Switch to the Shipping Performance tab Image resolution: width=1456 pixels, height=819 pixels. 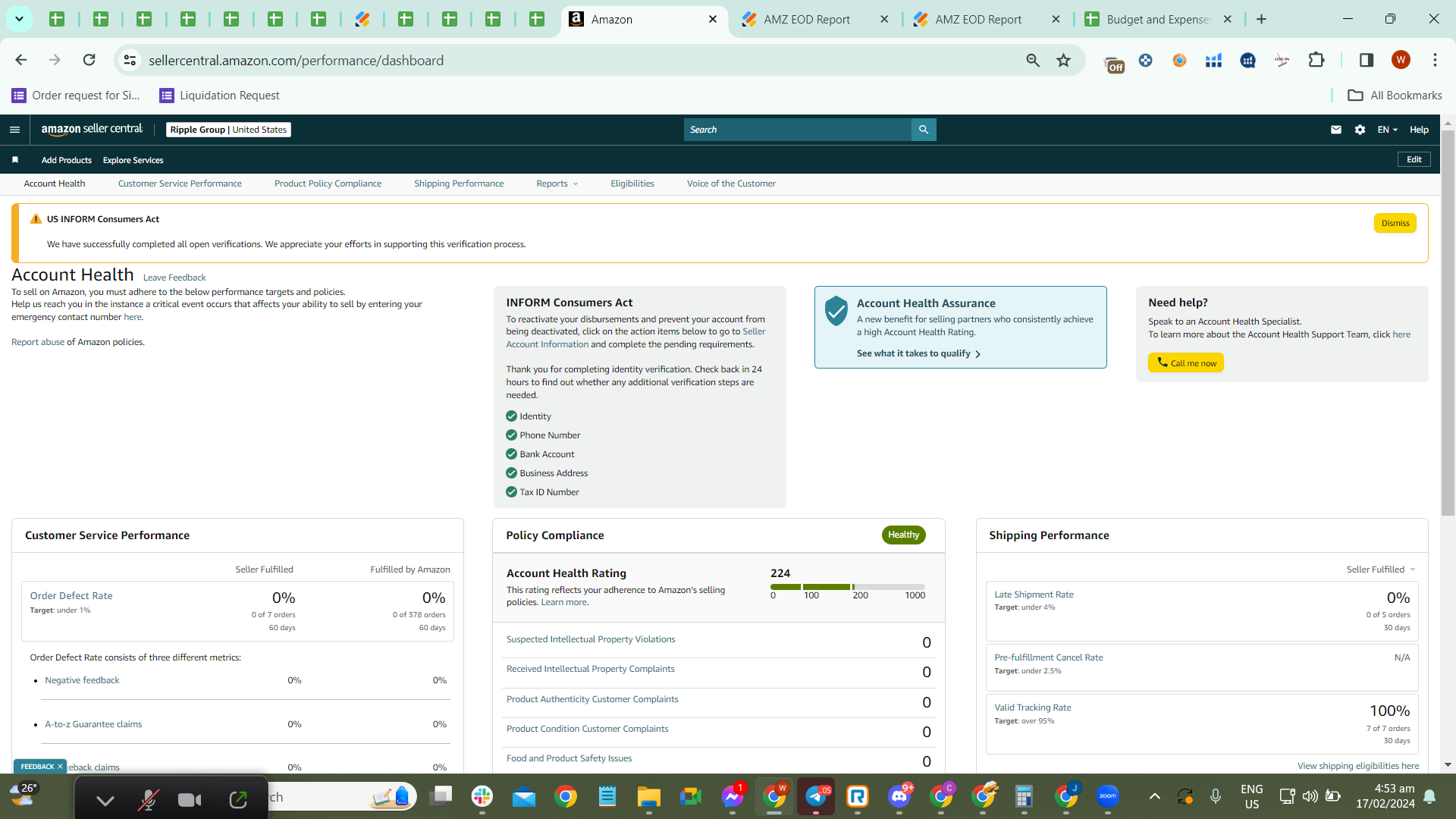459,184
